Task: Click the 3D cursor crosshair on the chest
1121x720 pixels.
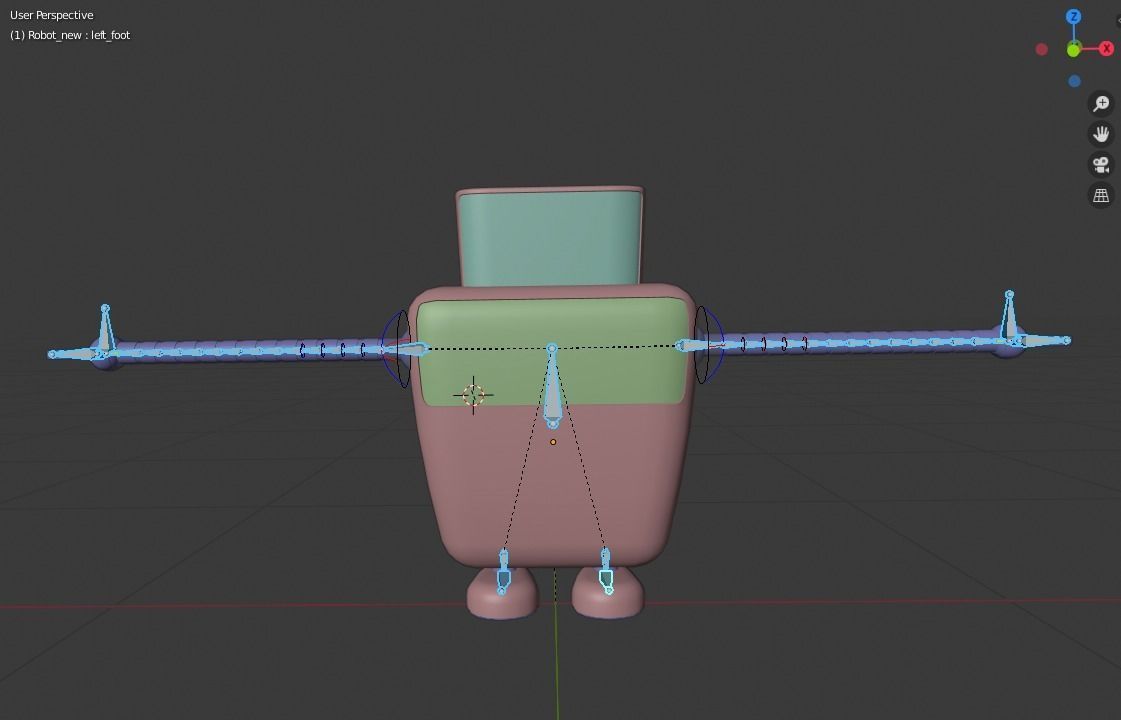Action: [x=473, y=395]
